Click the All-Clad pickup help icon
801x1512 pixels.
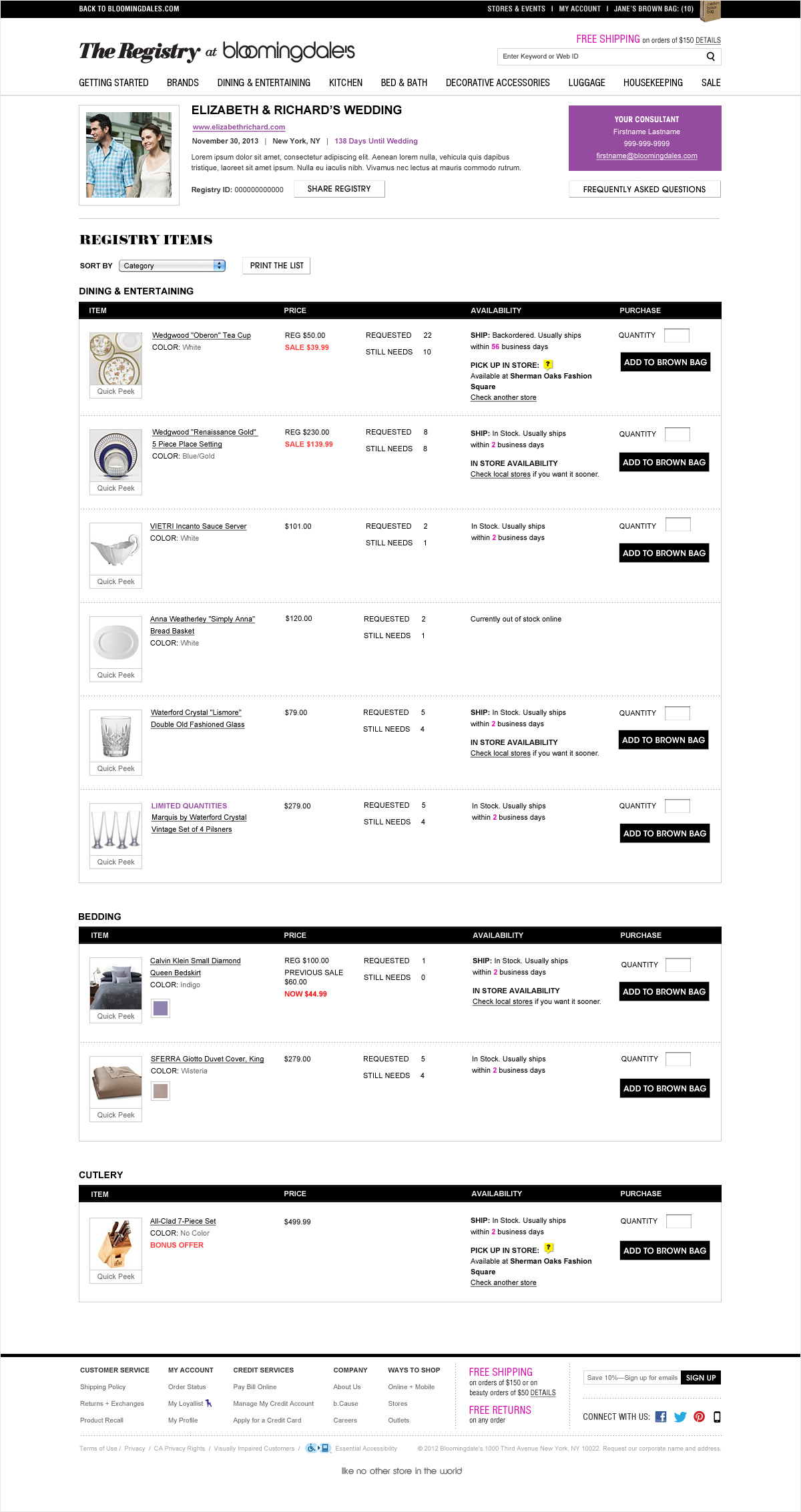coord(549,1247)
